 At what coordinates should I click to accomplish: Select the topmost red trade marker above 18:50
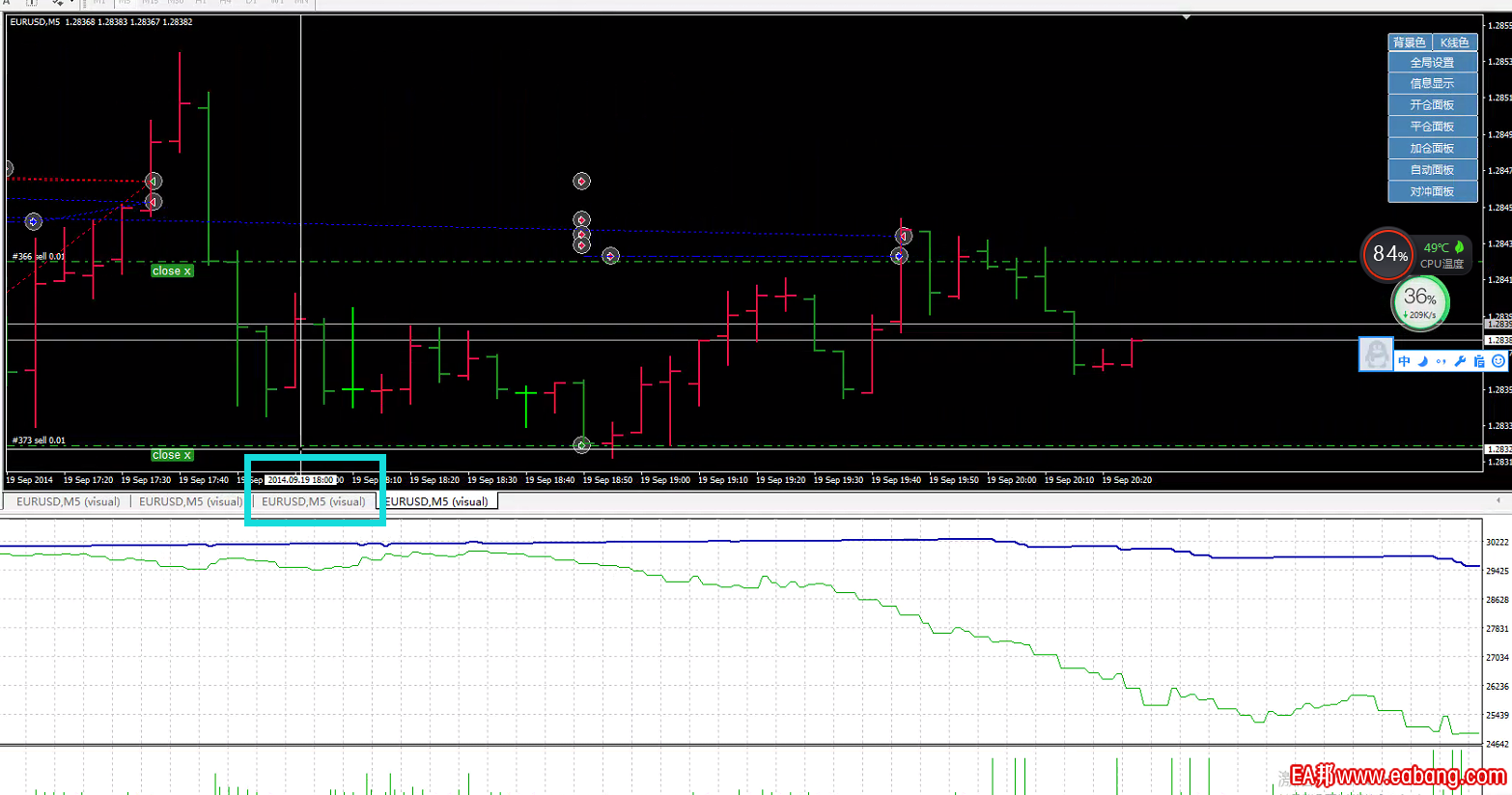[x=581, y=182]
